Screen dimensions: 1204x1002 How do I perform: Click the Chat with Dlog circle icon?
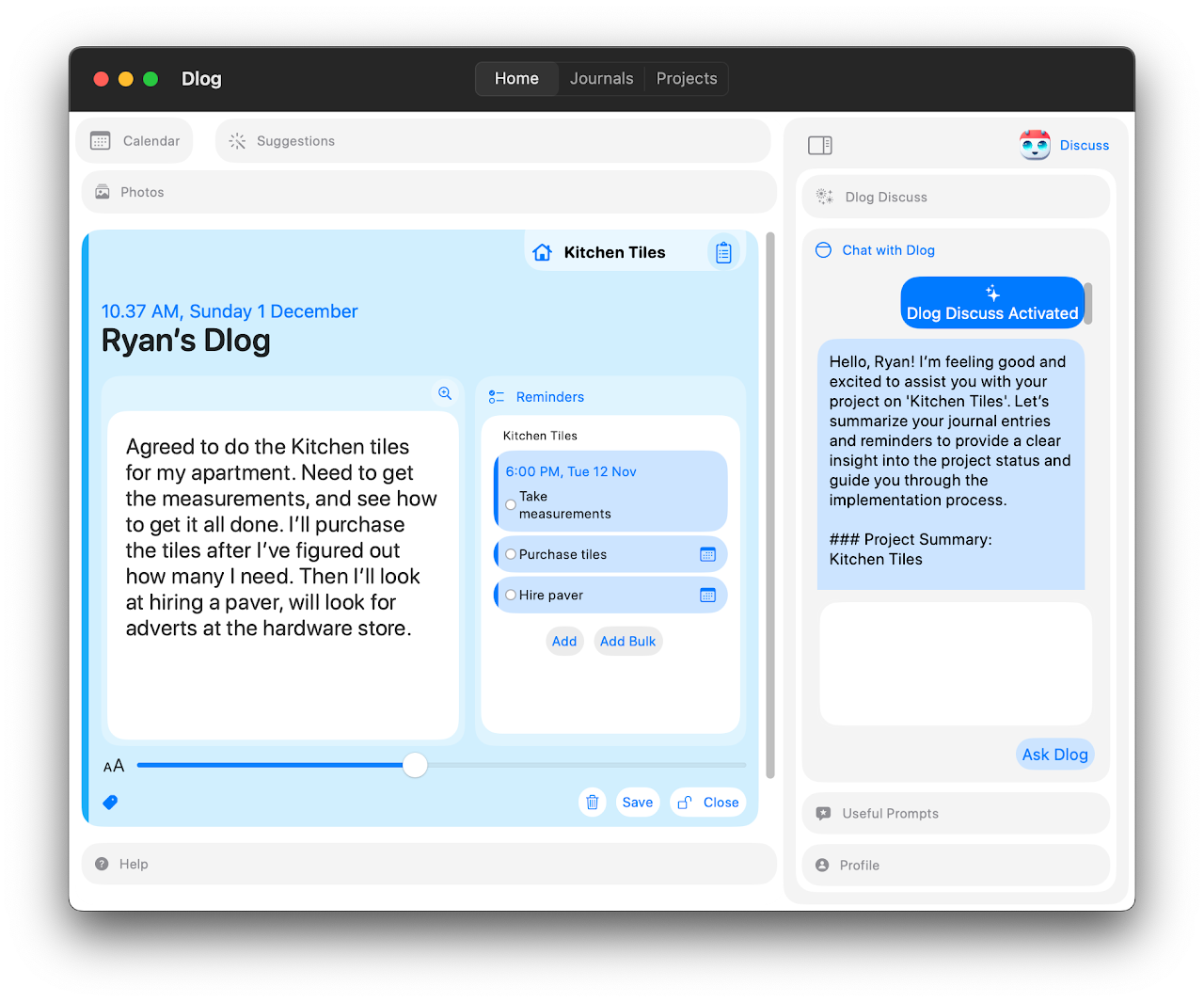pos(823,250)
